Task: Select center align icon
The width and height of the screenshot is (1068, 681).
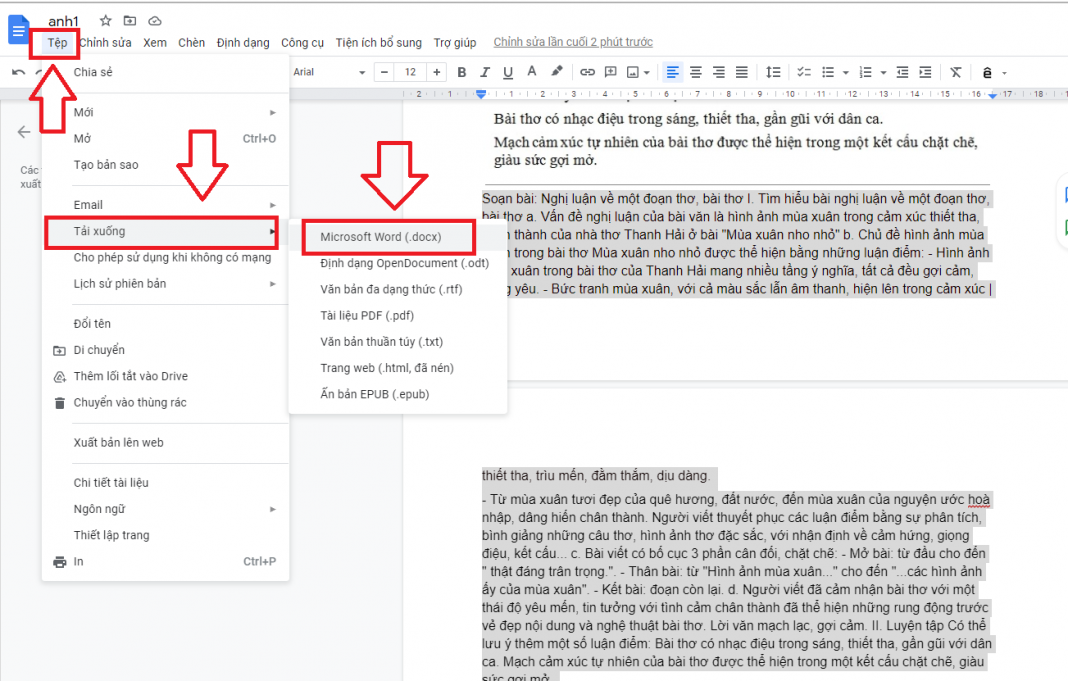Action: (695, 72)
